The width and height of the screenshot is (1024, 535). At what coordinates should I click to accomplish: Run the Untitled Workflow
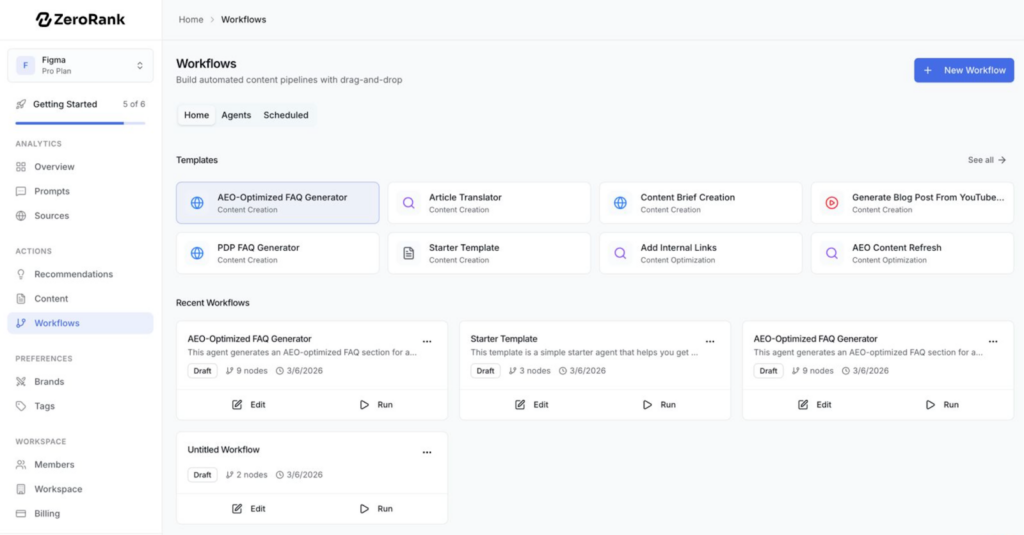(x=376, y=509)
